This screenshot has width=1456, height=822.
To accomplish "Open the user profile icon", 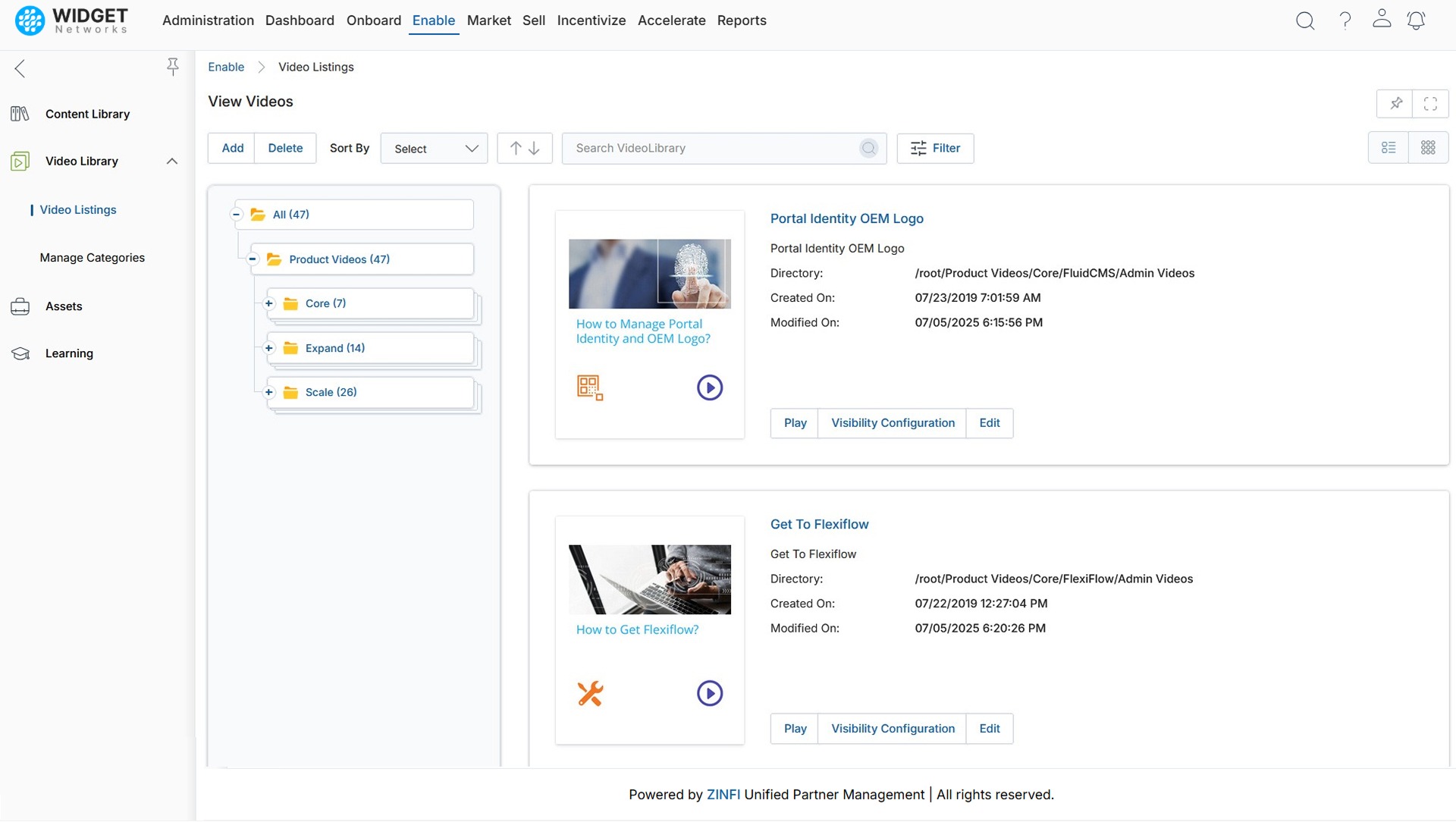I will [x=1382, y=20].
